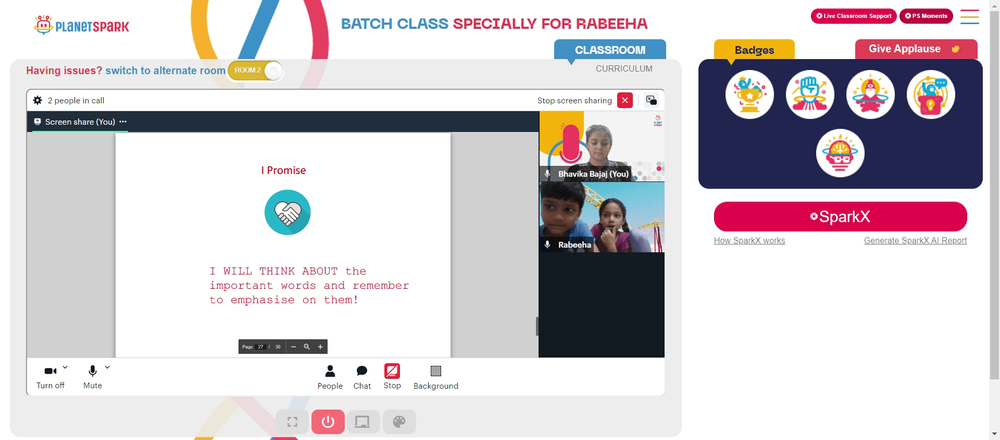This screenshot has width=1000, height=440.
Task: Open the color palette button
Action: (x=399, y=422)
